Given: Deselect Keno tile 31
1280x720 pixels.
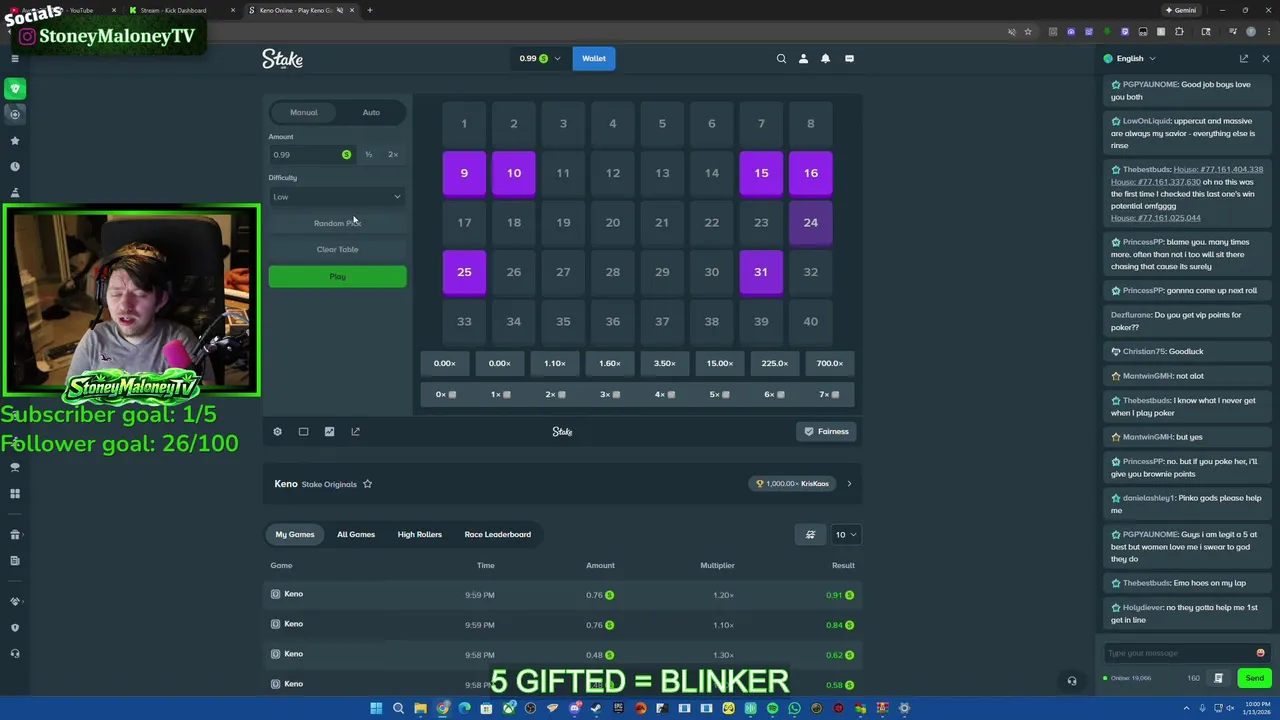Looking at the screenshot, I should (x=761, y=272).
